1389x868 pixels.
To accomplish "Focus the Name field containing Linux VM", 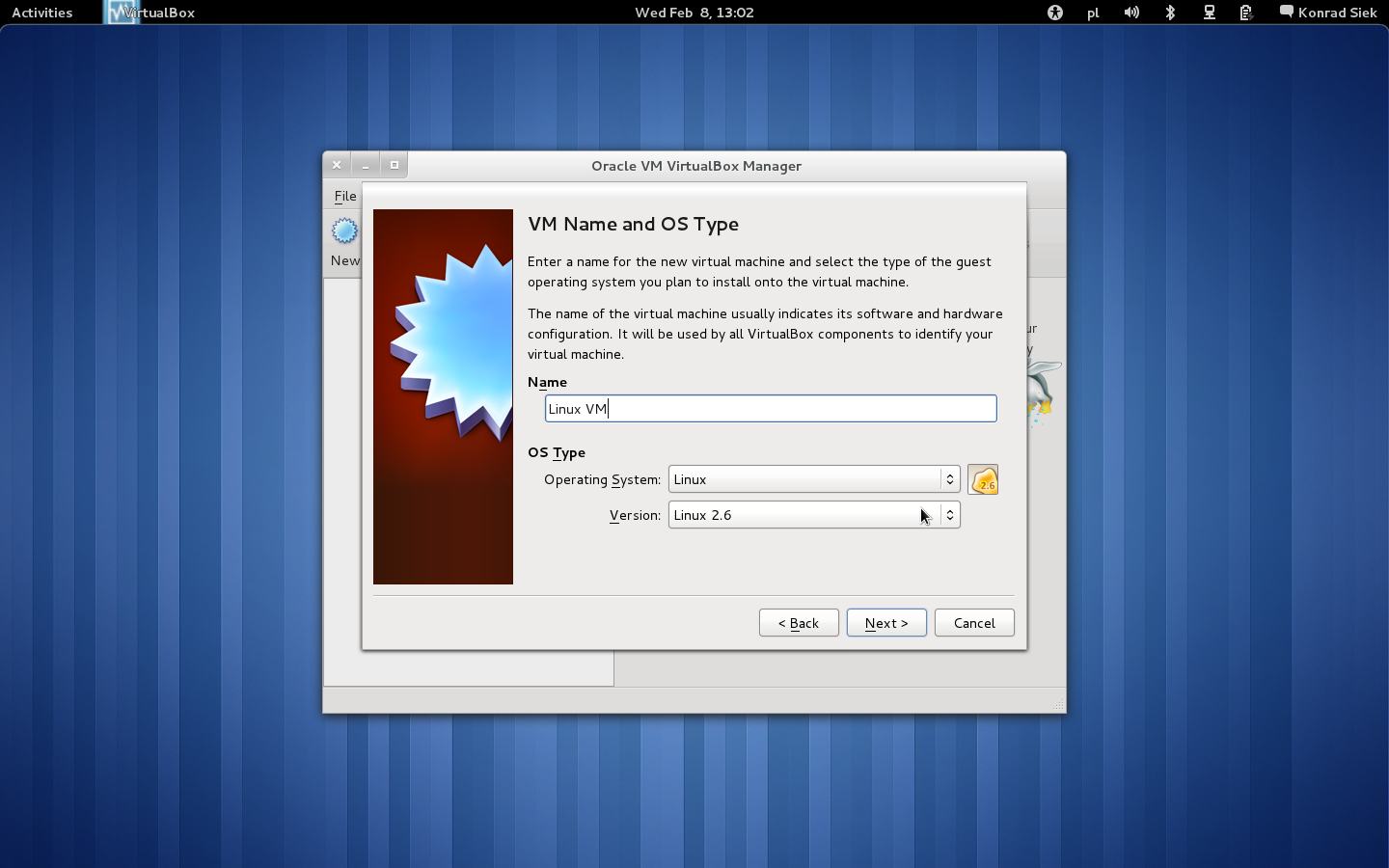I will tap(771, 409).
